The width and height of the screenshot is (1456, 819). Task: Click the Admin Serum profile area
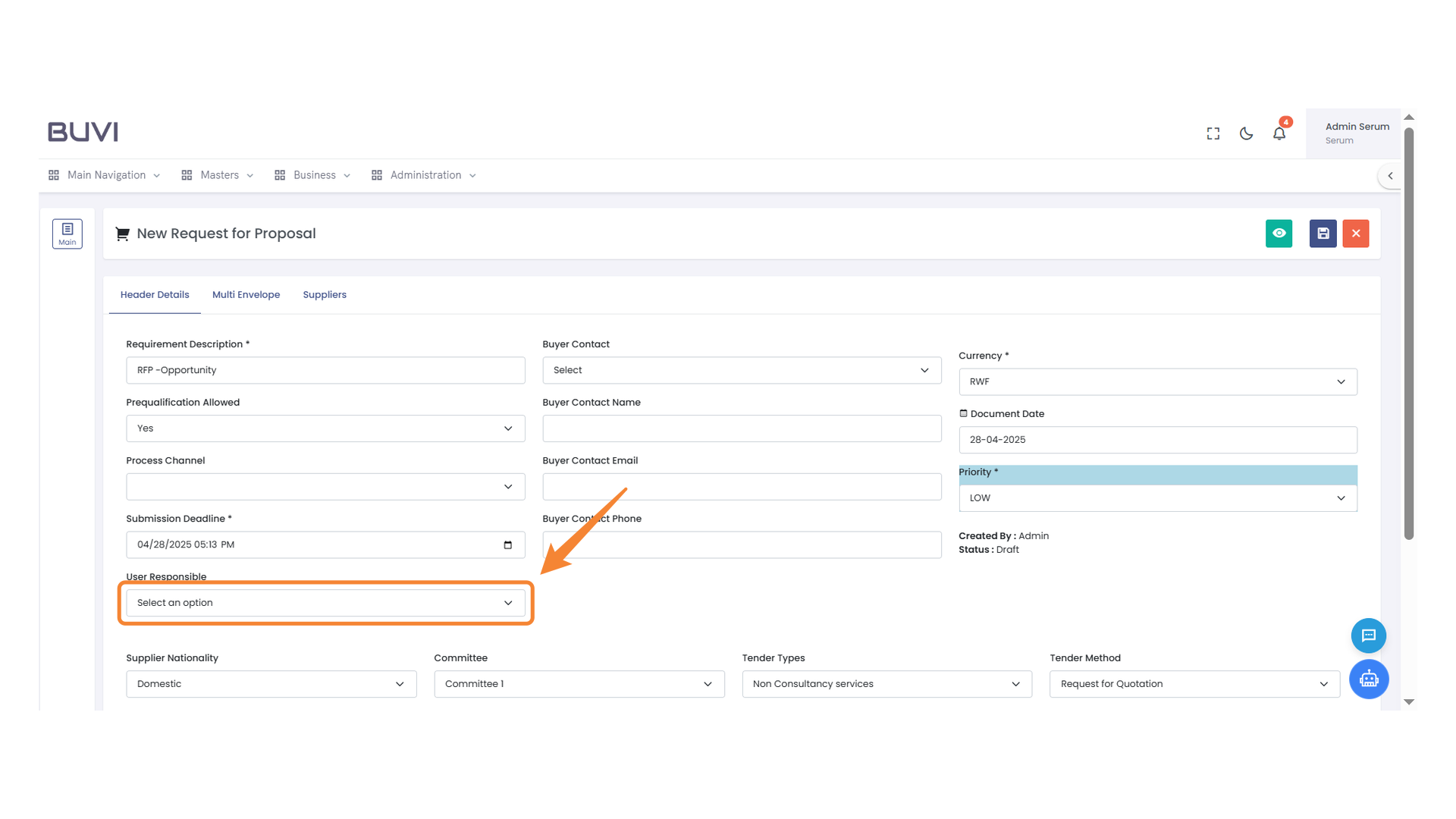(x=1357, y=133)
